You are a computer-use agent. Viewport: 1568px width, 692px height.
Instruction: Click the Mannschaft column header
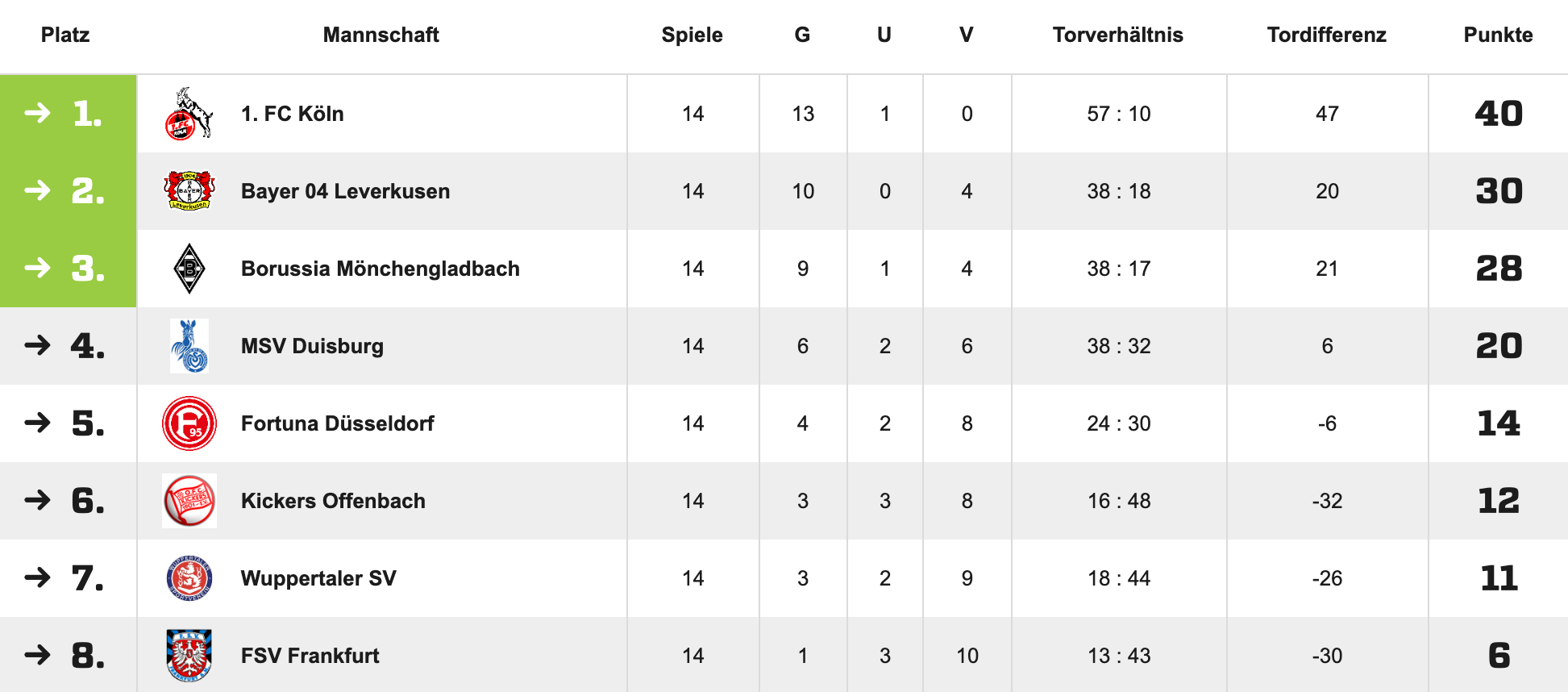coord(381,35)
